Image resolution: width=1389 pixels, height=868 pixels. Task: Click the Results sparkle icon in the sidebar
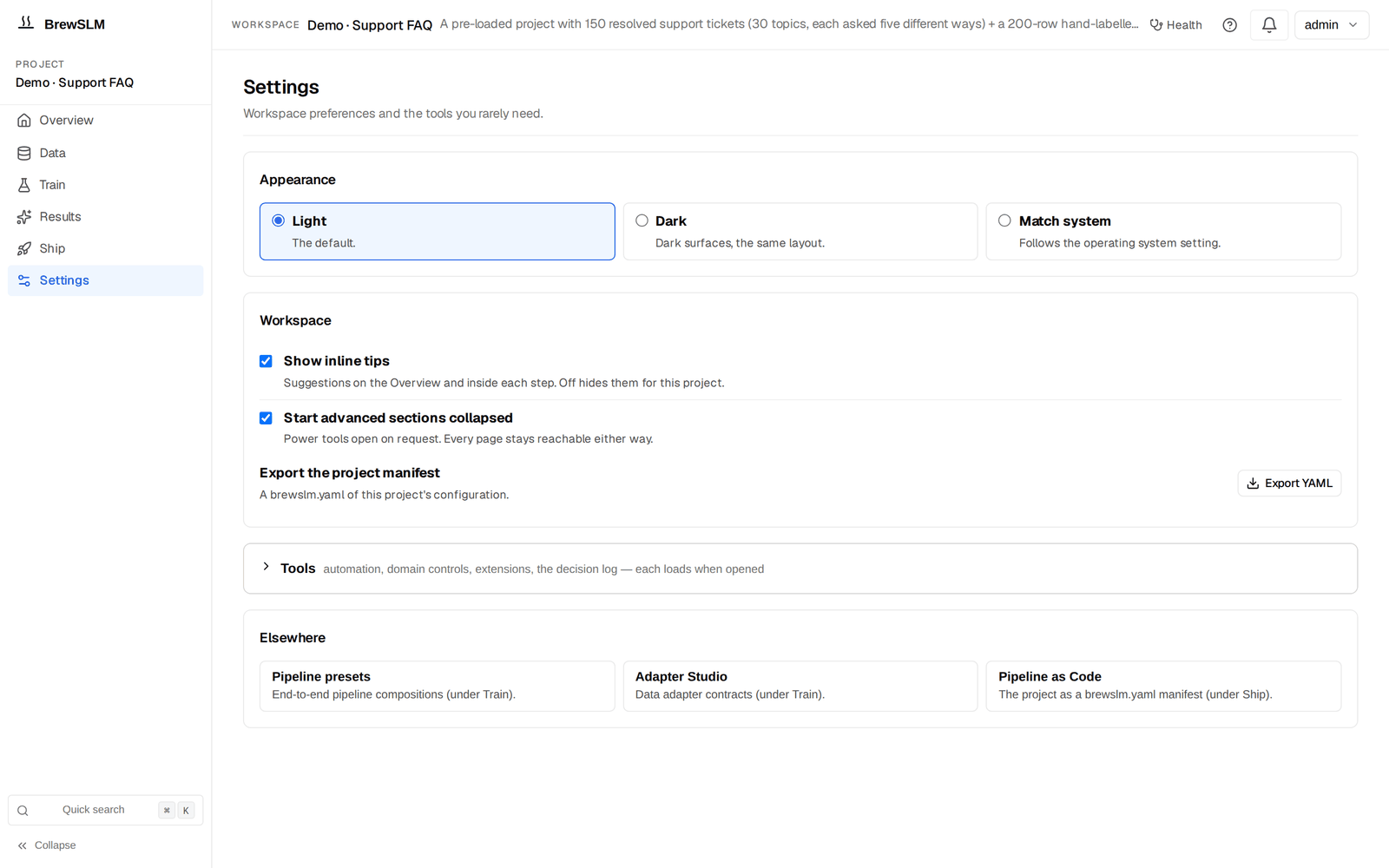[x=24, y=217]
